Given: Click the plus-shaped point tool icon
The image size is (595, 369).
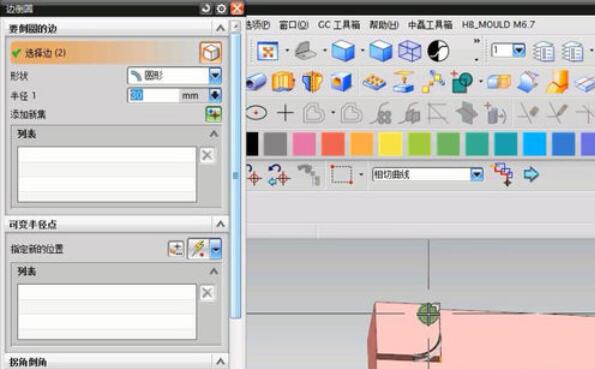Looking at the screenshot, I should 286,113.
